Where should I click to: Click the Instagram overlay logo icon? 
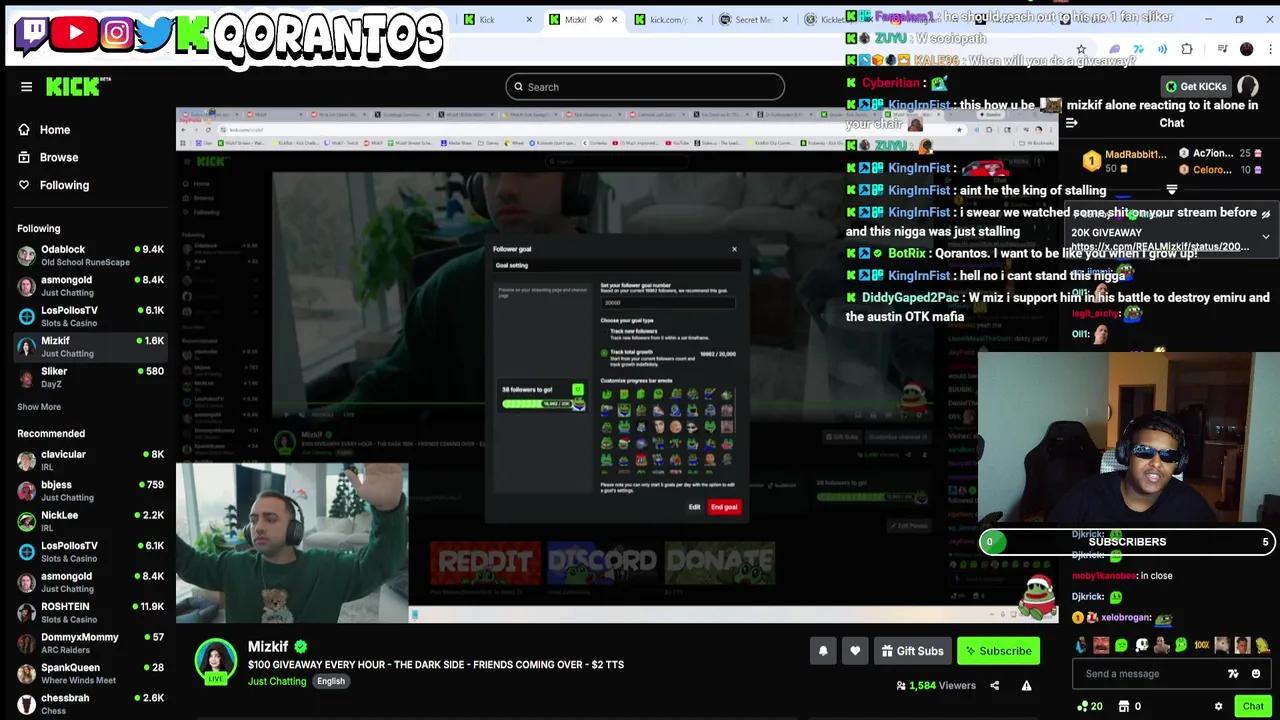pyautogui.click(x=116, y=34)
